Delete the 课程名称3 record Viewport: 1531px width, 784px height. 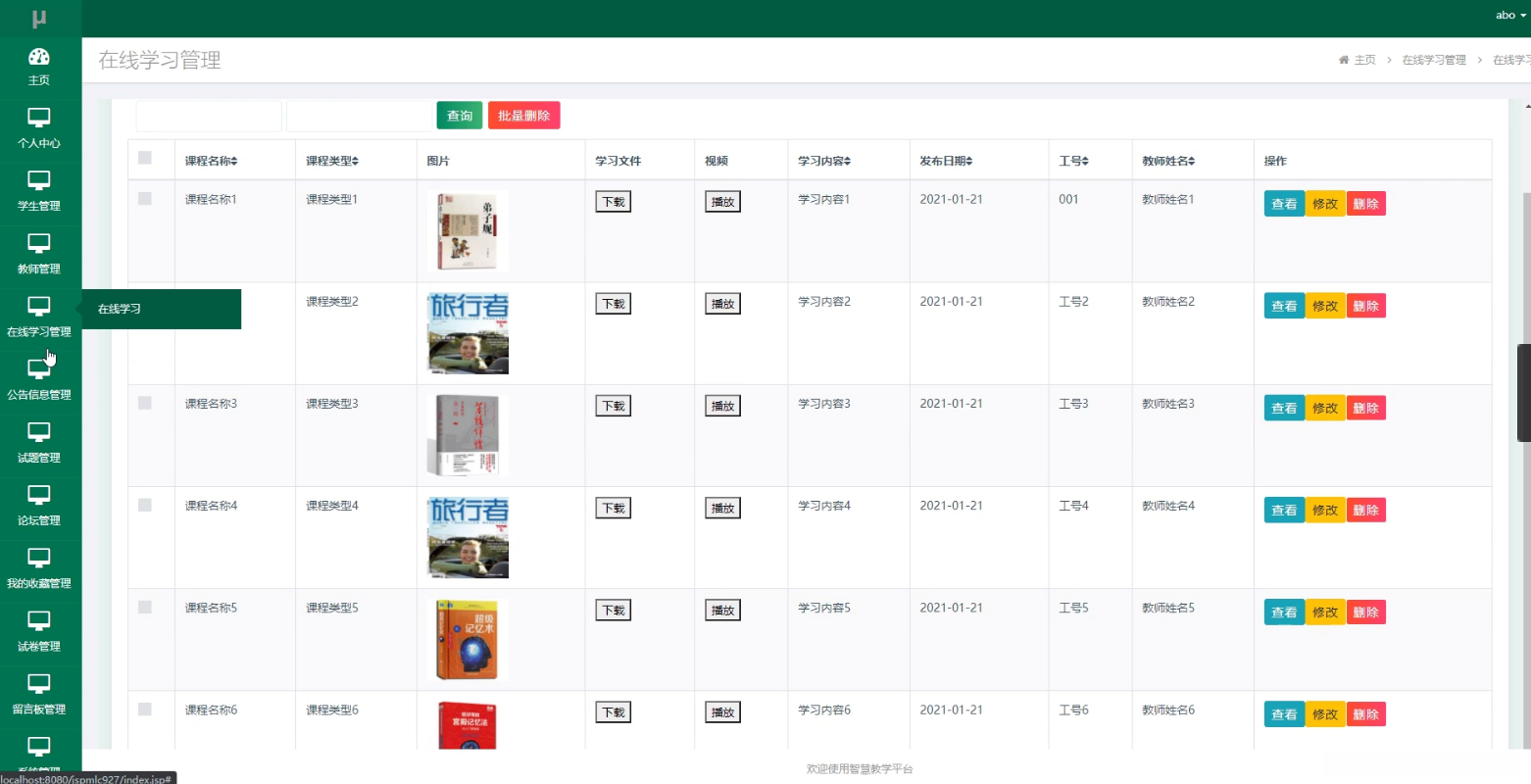click(1366, 408)
